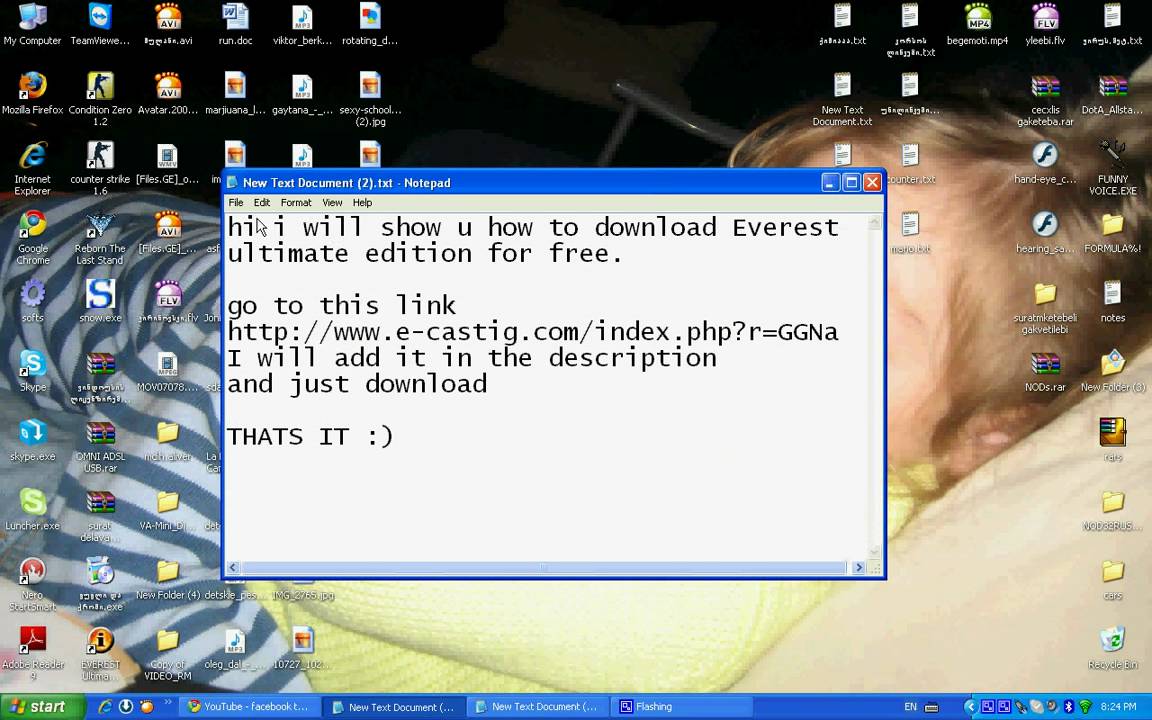The width and height of the screenshot is (1152, 720).
Task: Click the e-castig.com URL text line
Action: 533,332
